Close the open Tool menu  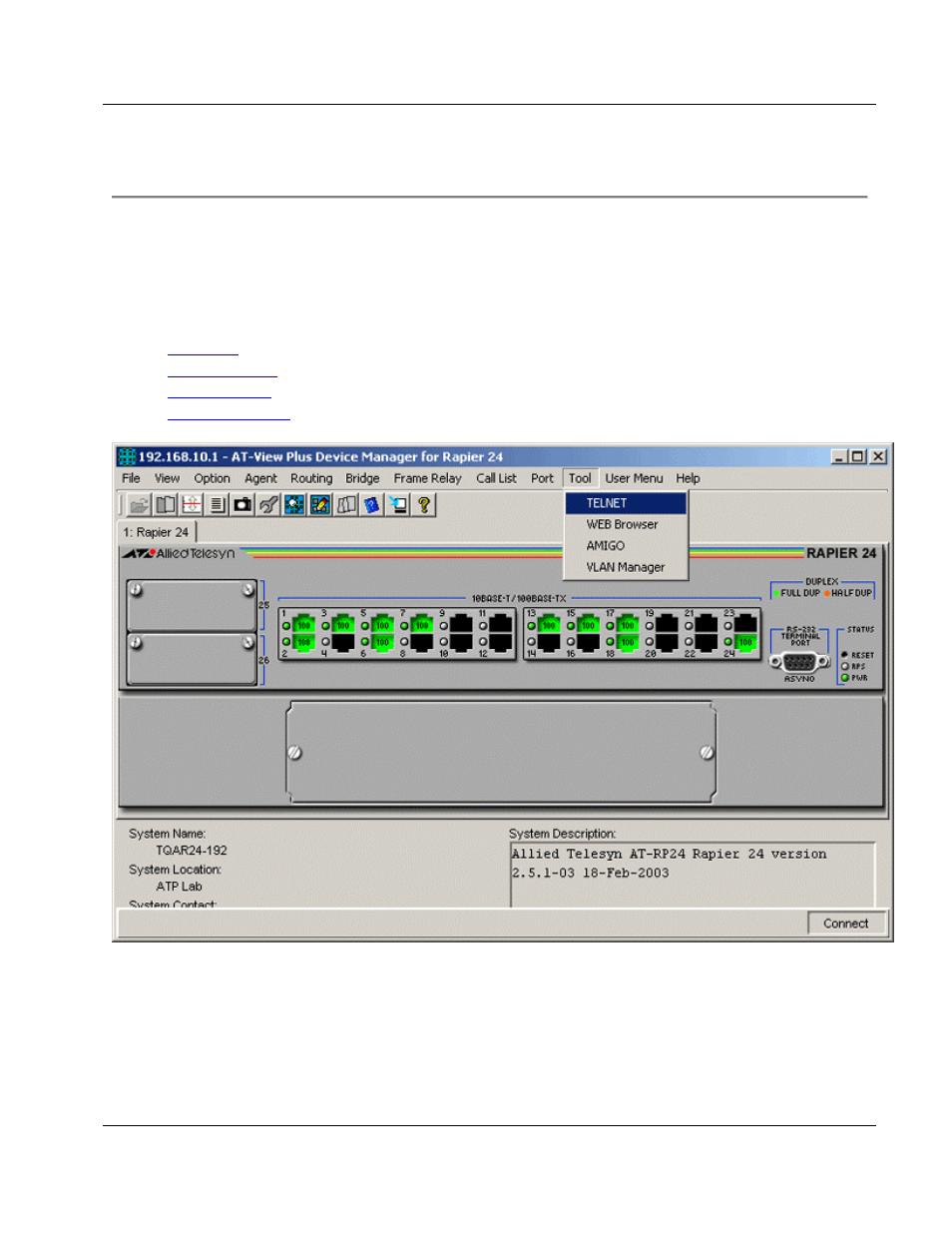point(580,478)
